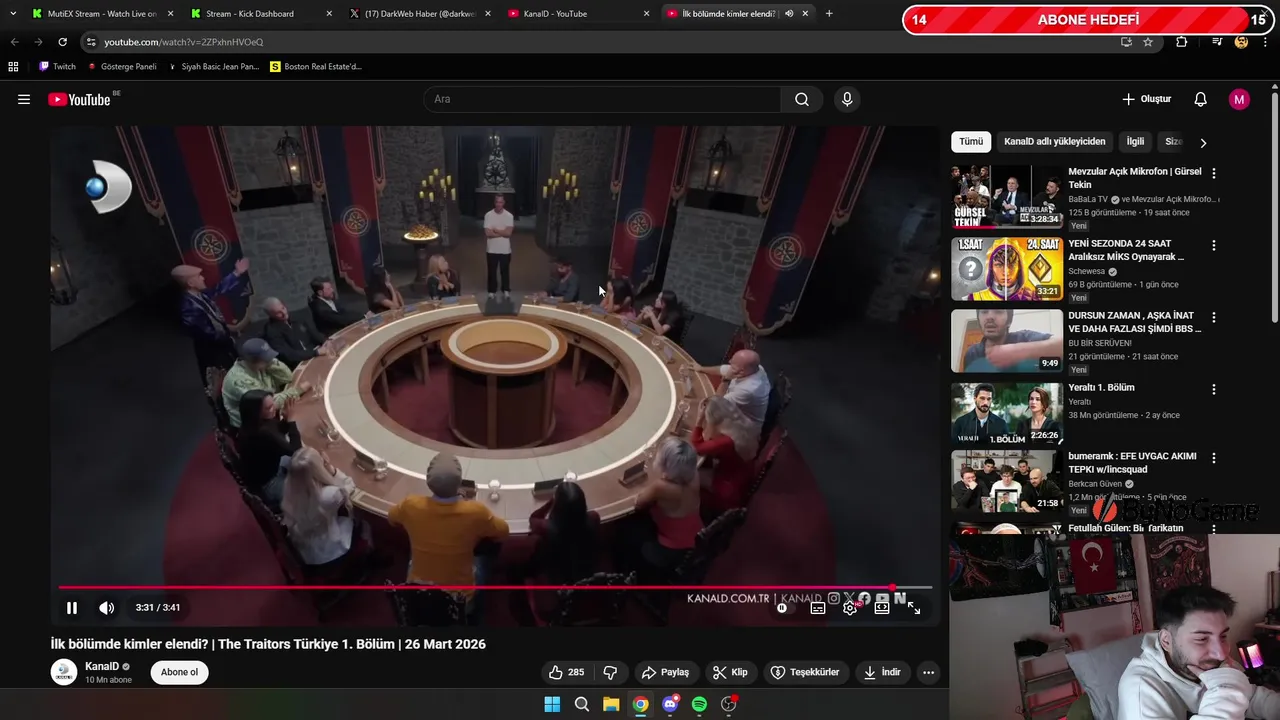1280x720 pixels.
Task: Click the youtube.com address bar URL
Action: (184, 42)
